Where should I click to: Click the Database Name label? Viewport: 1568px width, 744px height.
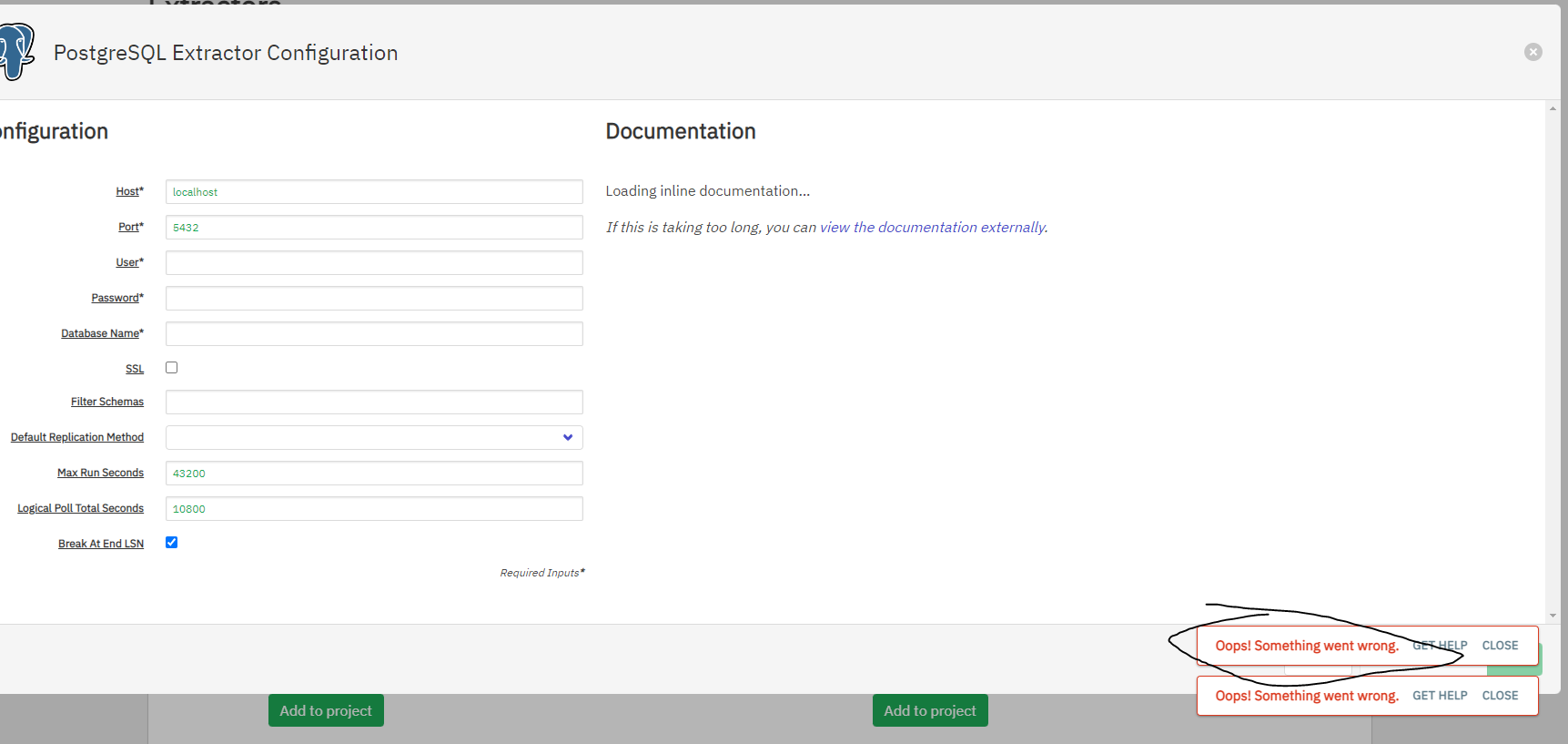click(x=100, y=333)
